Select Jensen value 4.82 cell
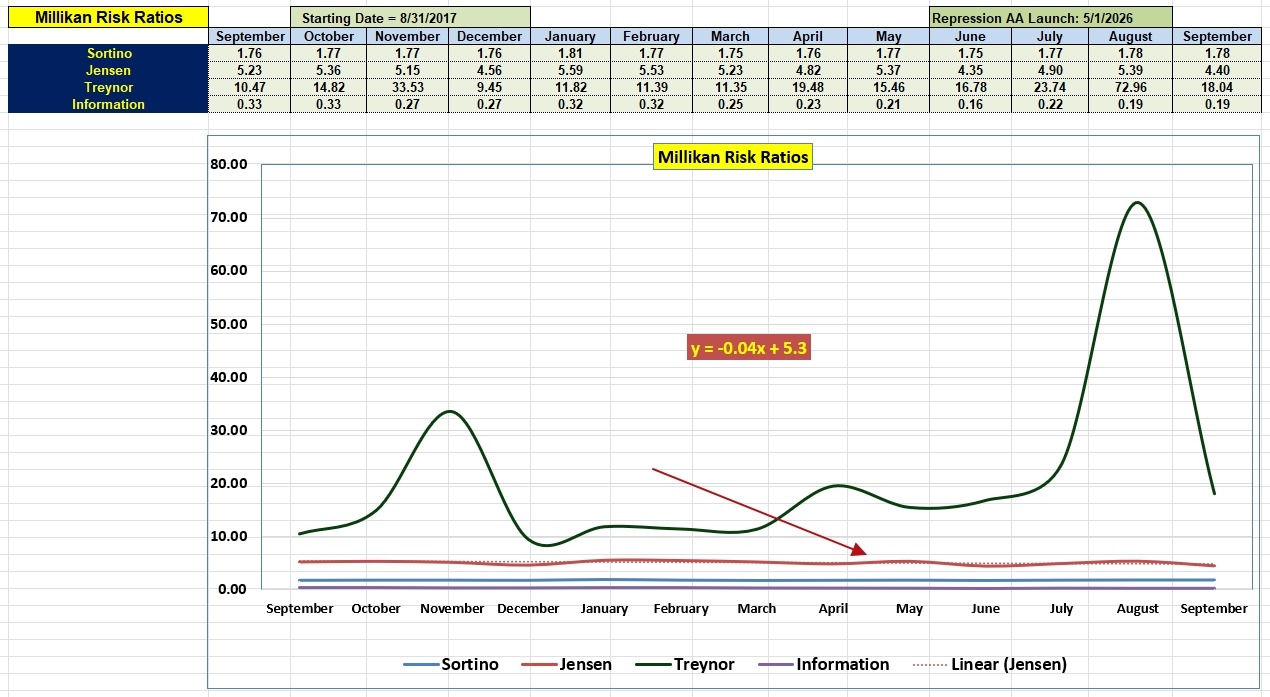The height and width of the screenshot is (697, 1270). [808, 70]
